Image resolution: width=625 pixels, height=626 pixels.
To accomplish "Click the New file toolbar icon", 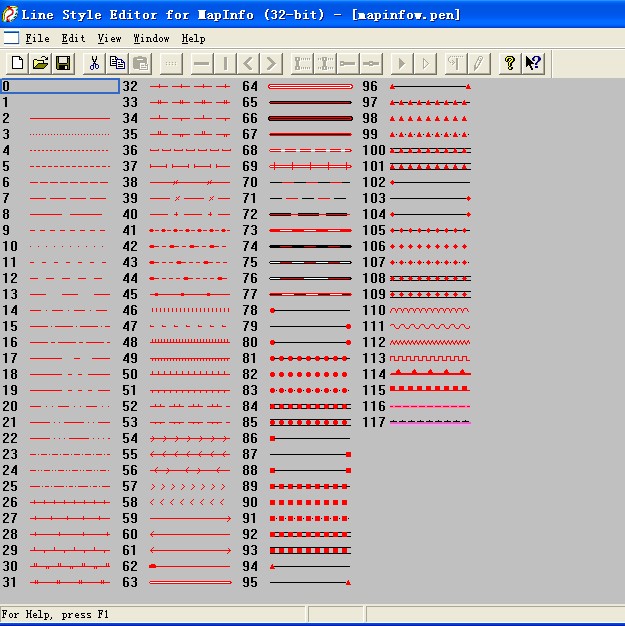I will pos(17,63).
